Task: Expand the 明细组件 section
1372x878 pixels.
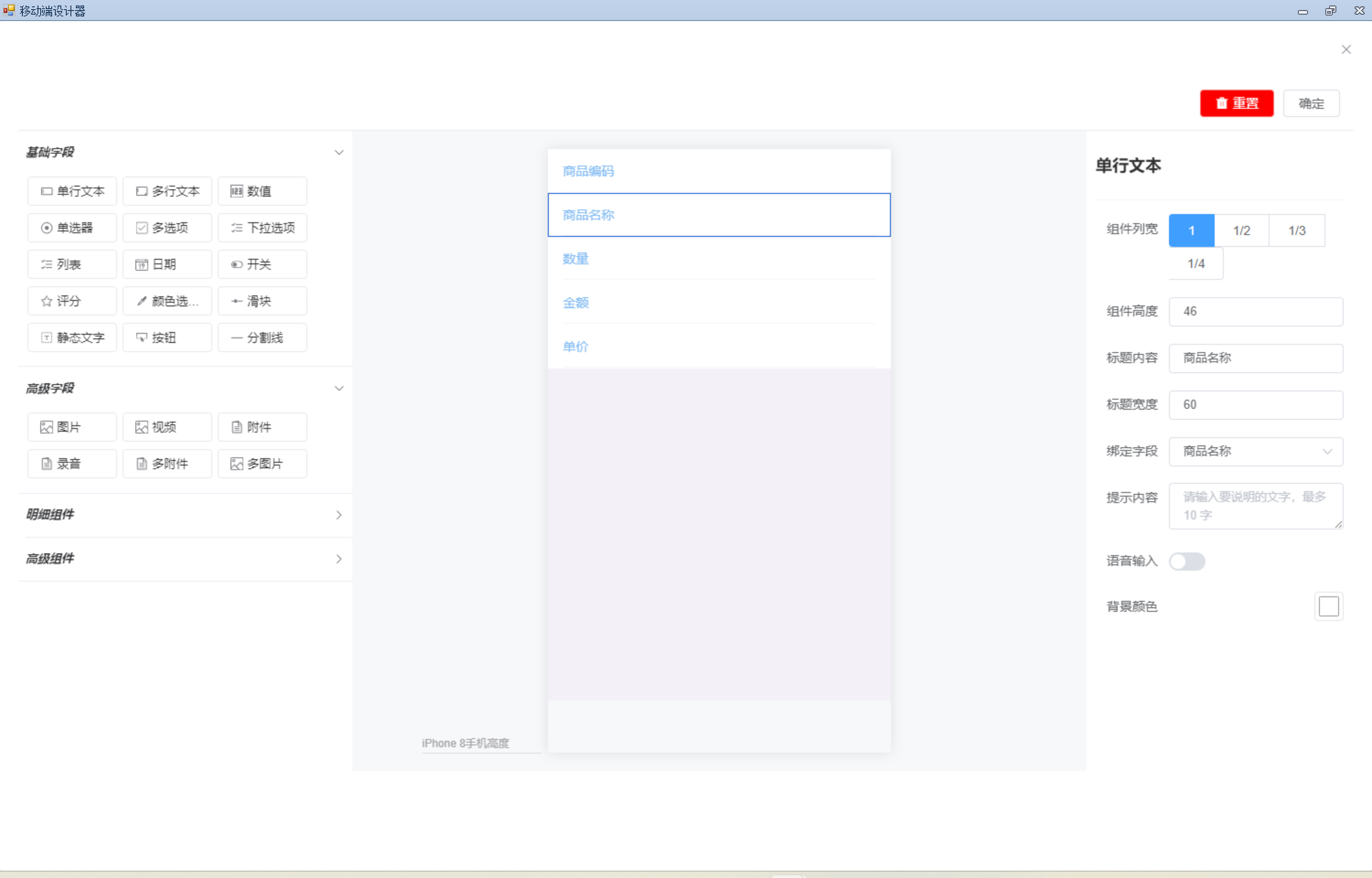Action: point(338,515)
